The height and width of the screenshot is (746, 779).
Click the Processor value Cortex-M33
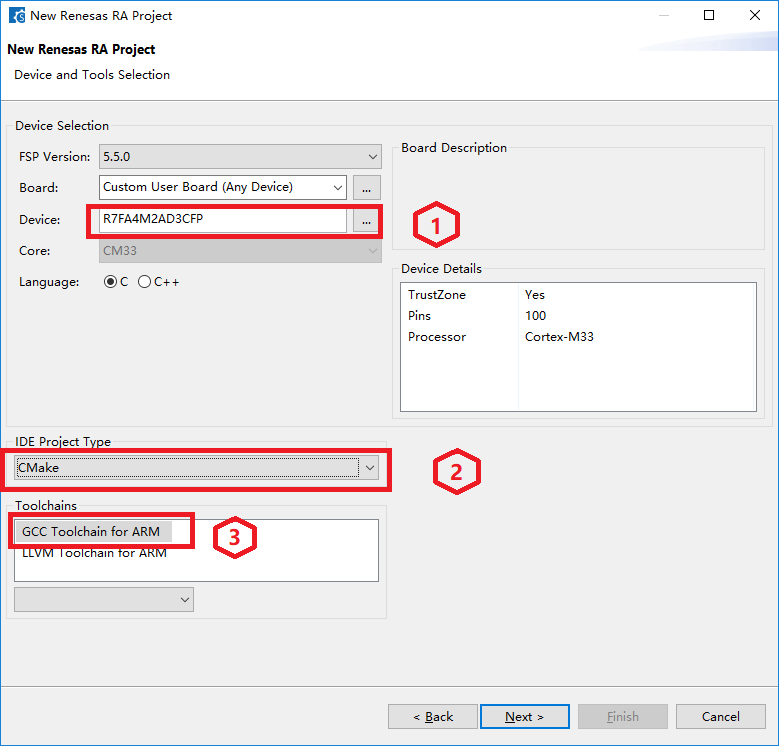(x=559, y=337)
